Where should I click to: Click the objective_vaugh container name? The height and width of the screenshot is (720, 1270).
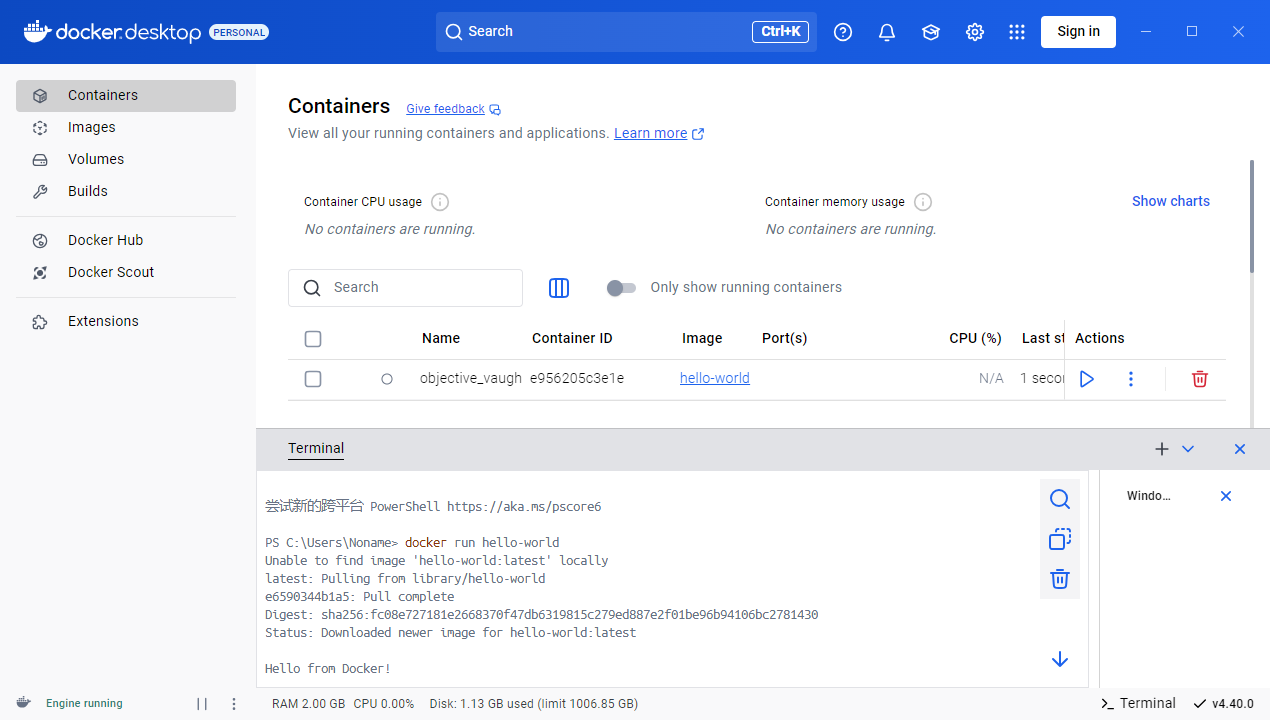click(471, 379)
